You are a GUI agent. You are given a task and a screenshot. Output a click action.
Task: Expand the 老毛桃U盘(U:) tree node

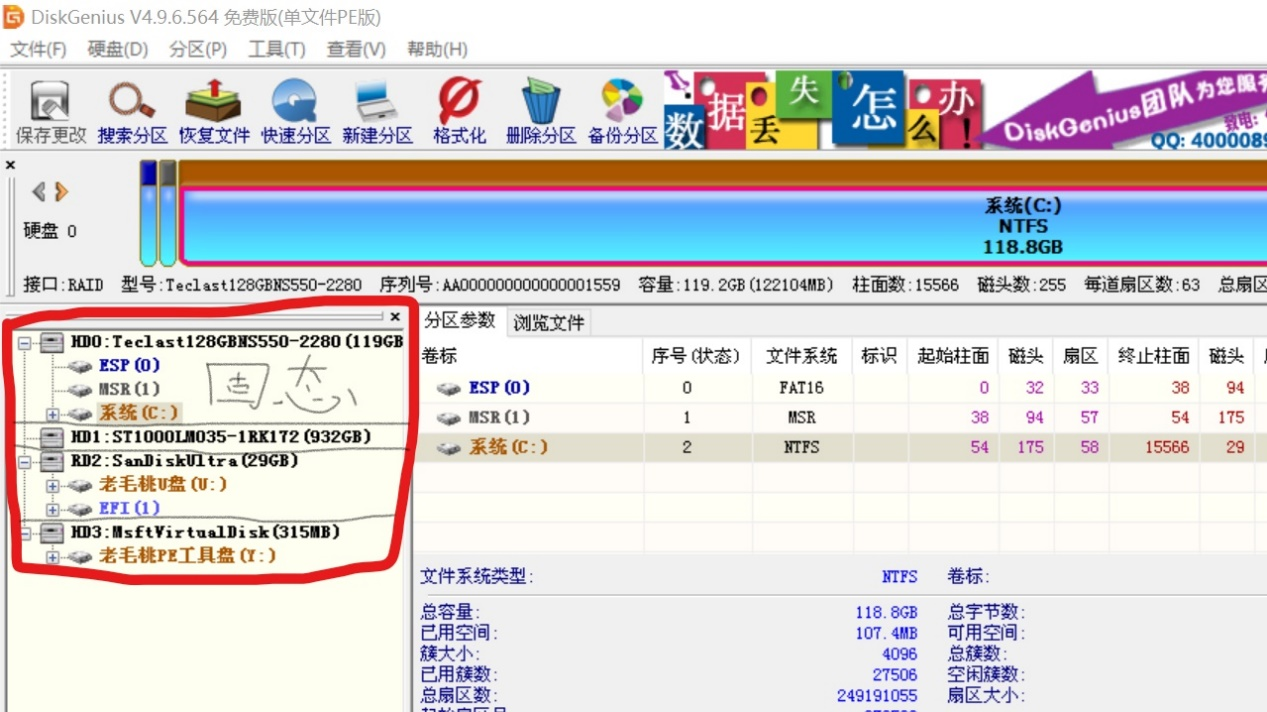point(52,485)
